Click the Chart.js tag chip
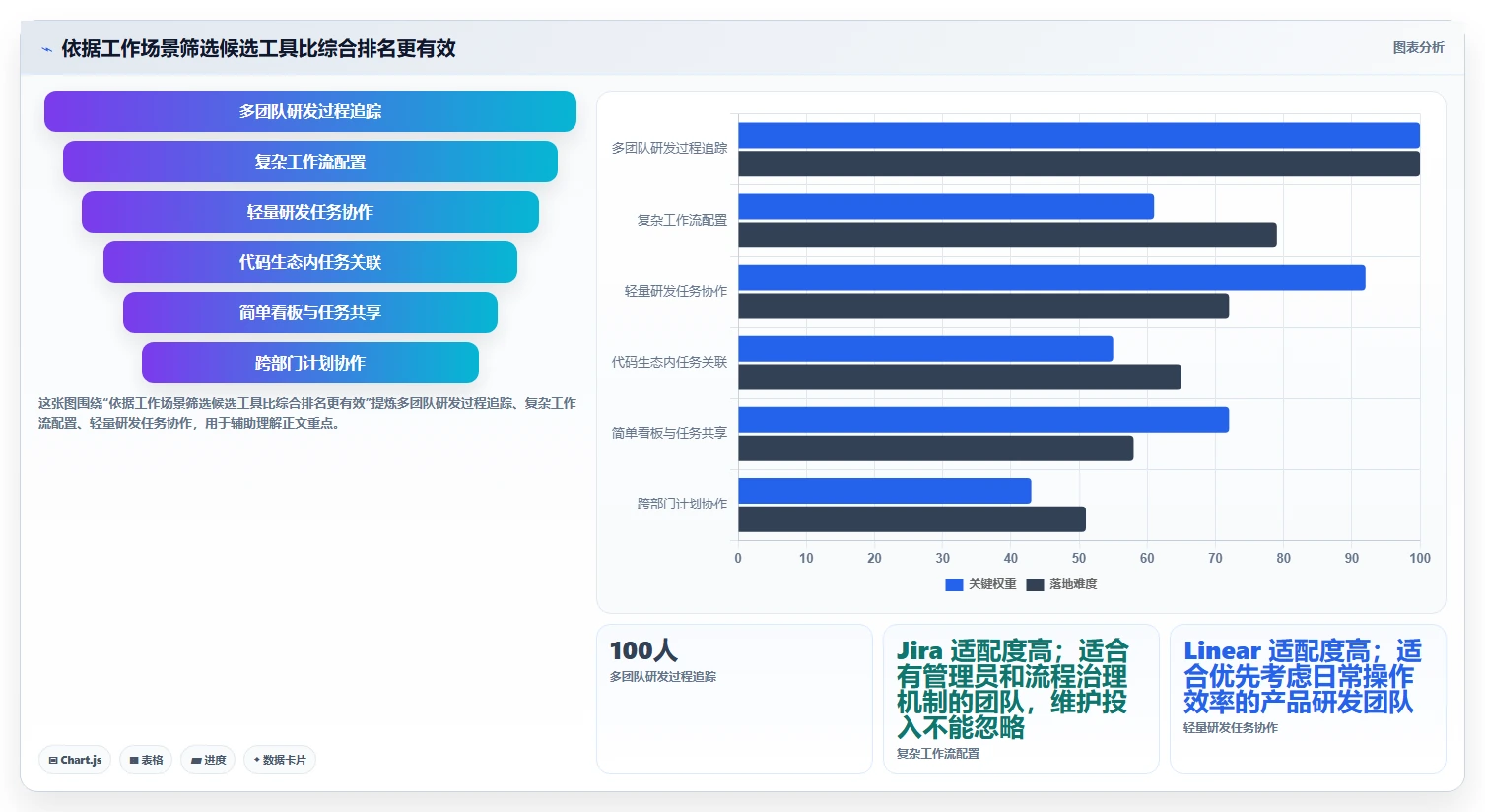This screenshot has width=1485, height=812. [75, 760]
